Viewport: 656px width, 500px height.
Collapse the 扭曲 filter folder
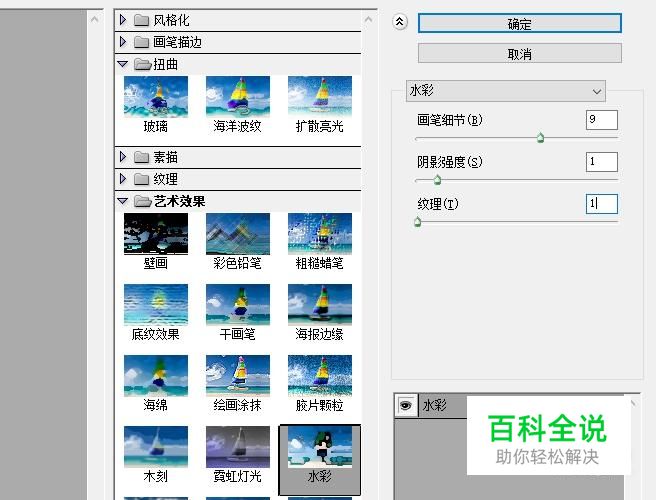123,64
